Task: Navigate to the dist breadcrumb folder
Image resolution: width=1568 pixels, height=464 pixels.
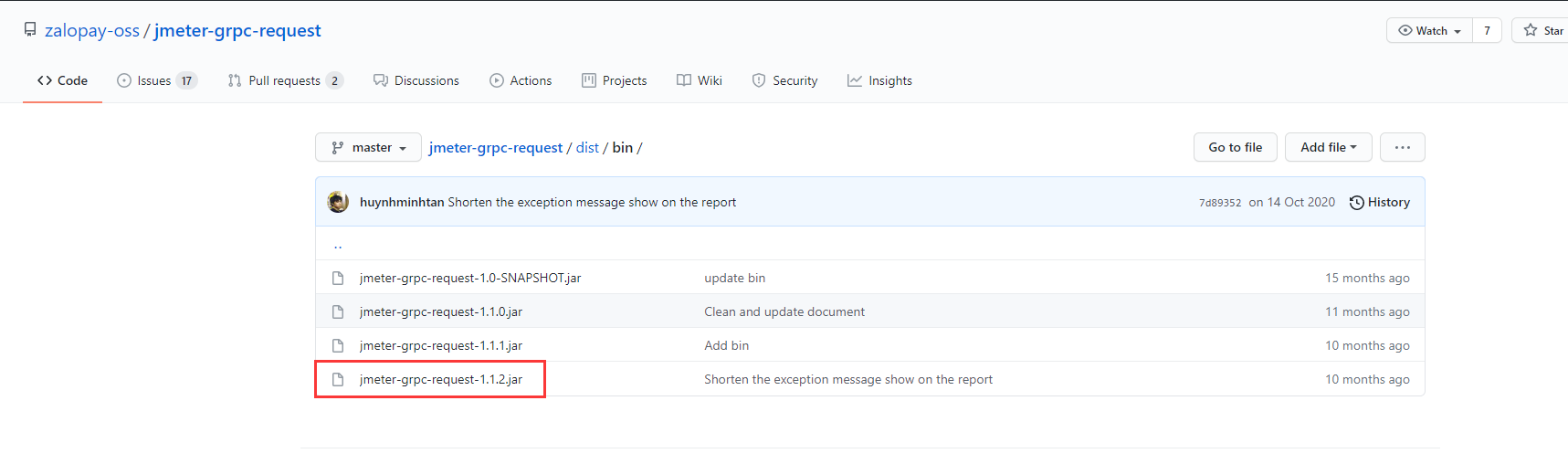Action: (x=587, y=147)
